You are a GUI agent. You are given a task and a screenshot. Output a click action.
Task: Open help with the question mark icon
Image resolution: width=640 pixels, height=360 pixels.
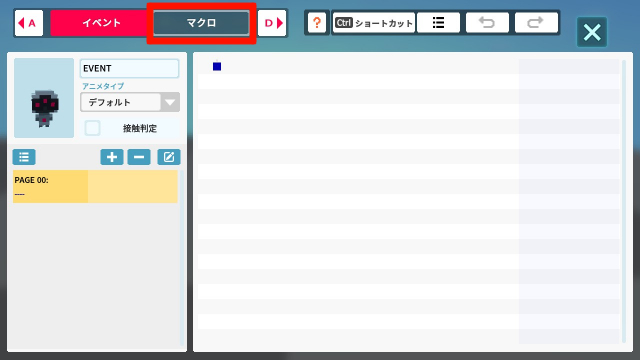[317, 22]
